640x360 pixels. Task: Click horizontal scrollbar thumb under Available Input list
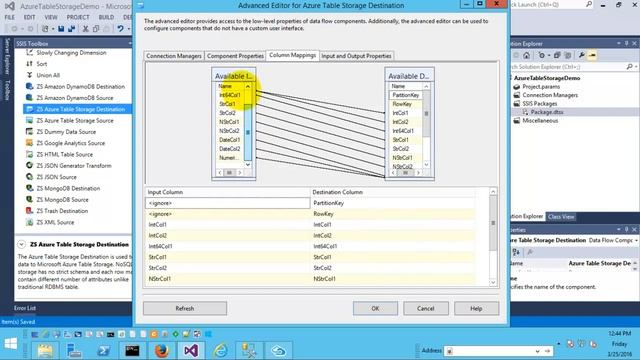[x=229, y=173]
